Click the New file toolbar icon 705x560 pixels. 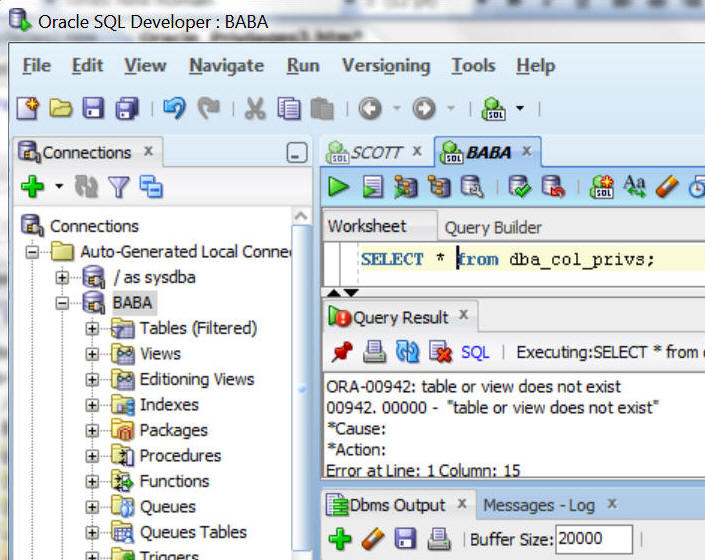tap(28, 108)
